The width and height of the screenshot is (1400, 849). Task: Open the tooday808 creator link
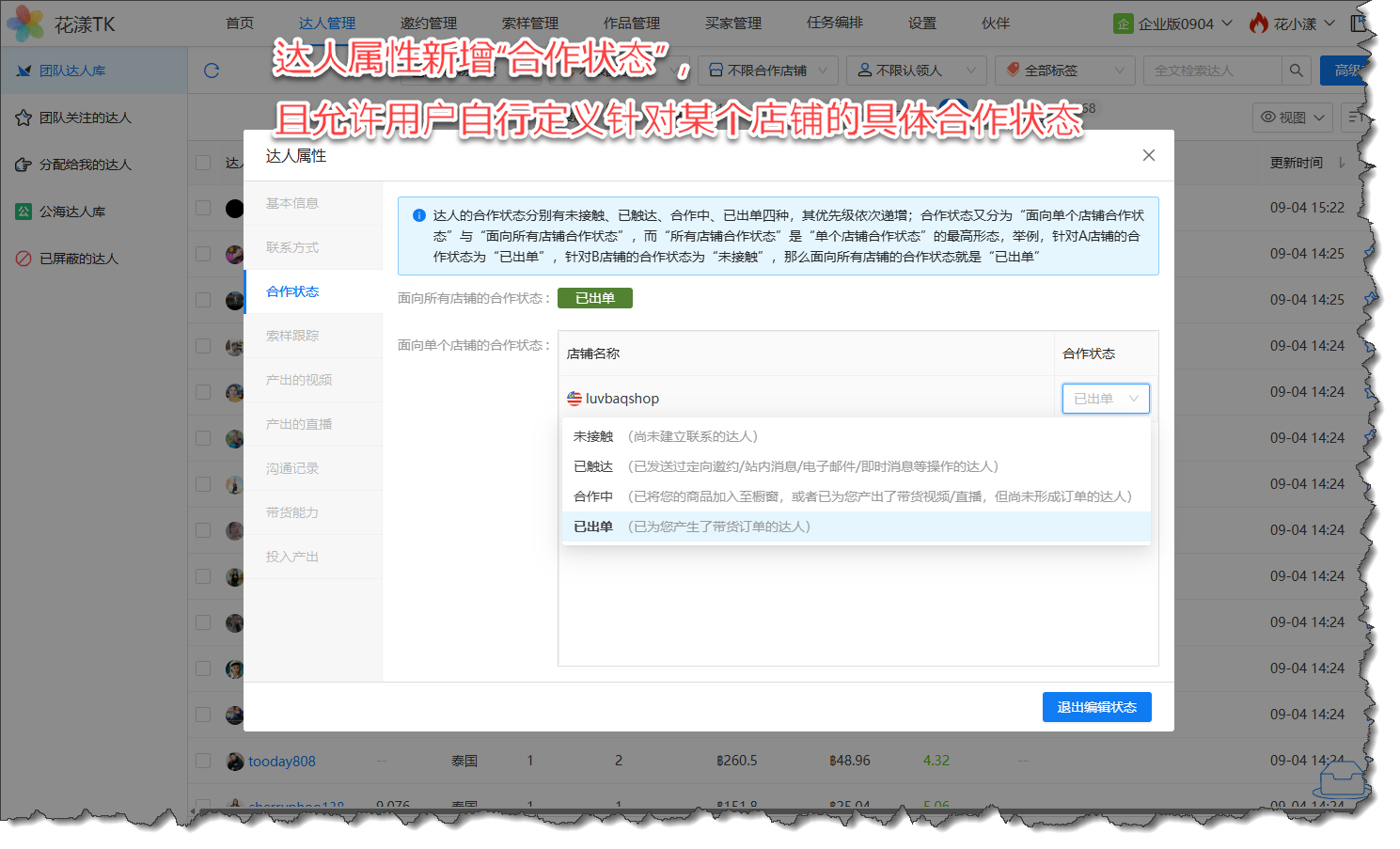point(281,761)
